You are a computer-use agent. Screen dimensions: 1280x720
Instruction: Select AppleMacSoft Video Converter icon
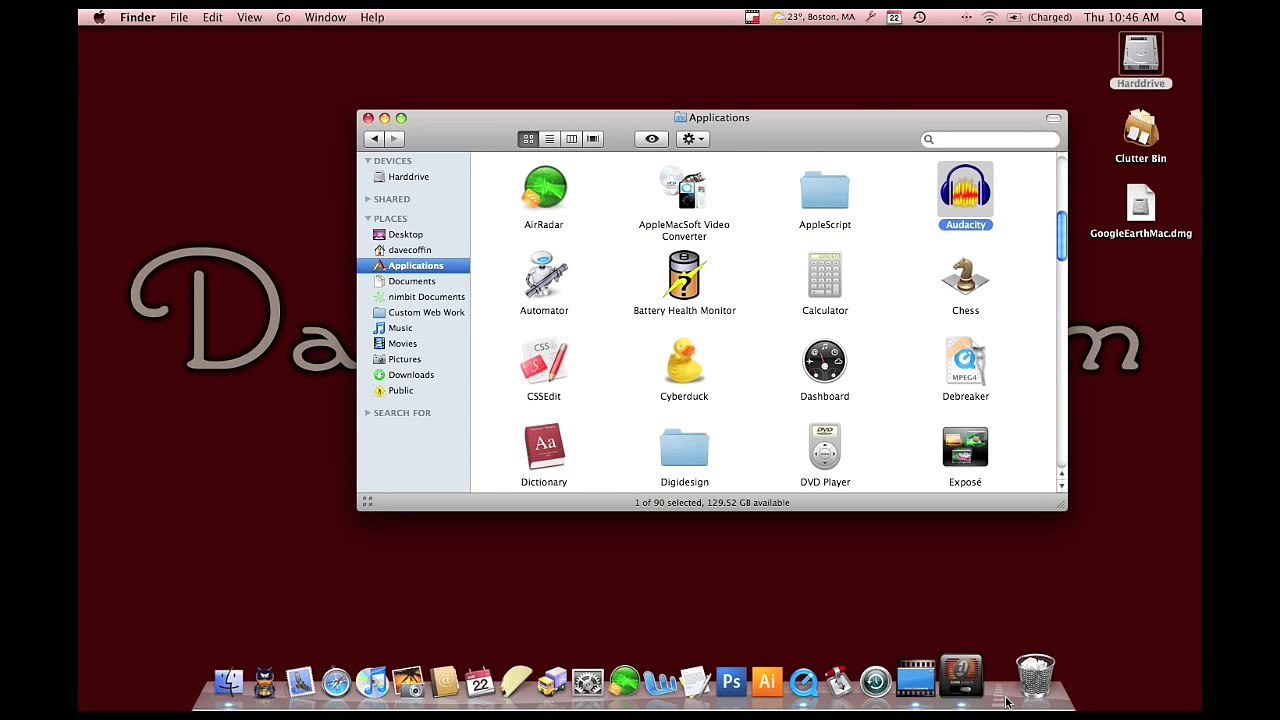[x=684, y=188]
